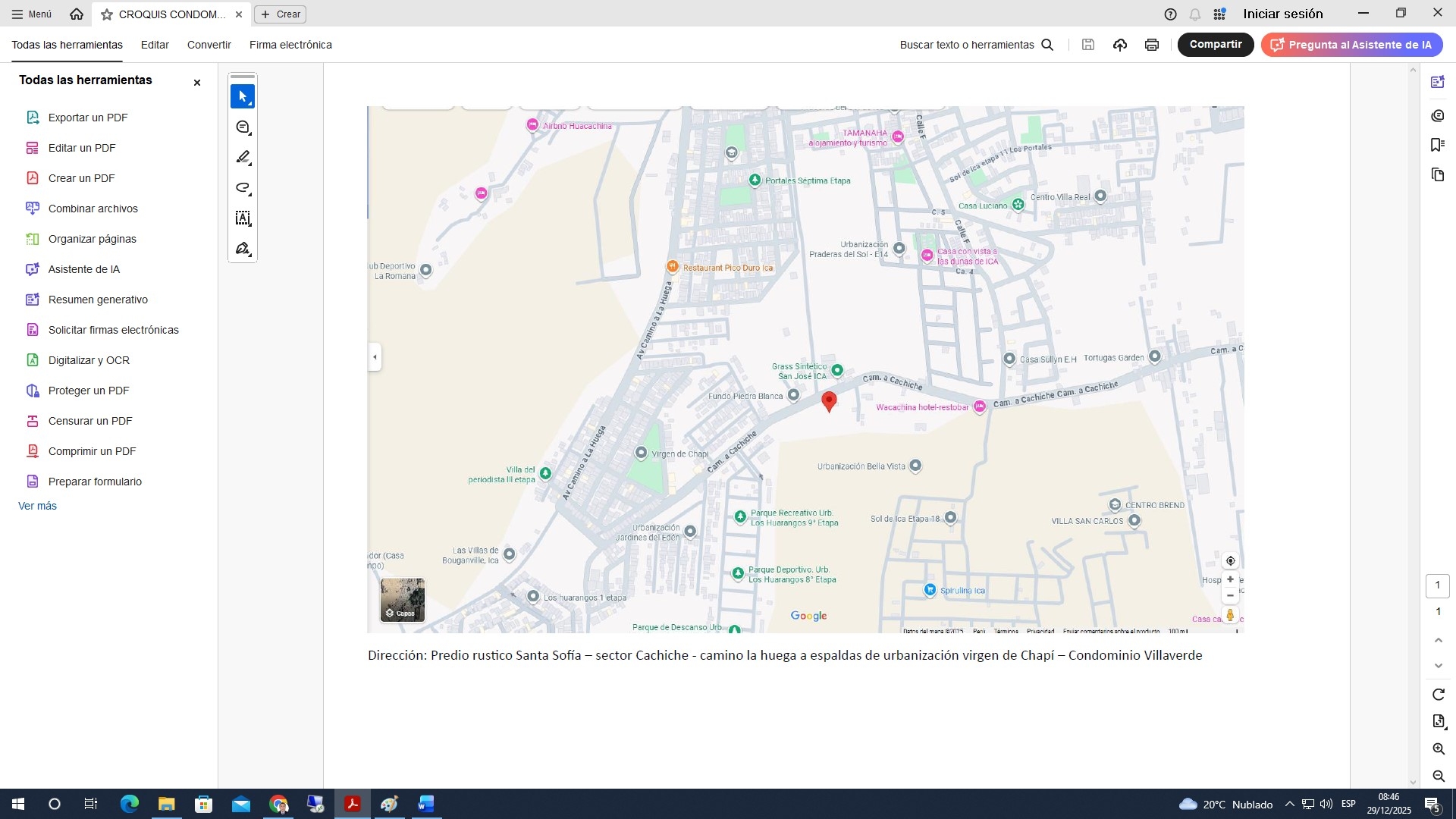Click the page number input box

(x=1438, y=585)
